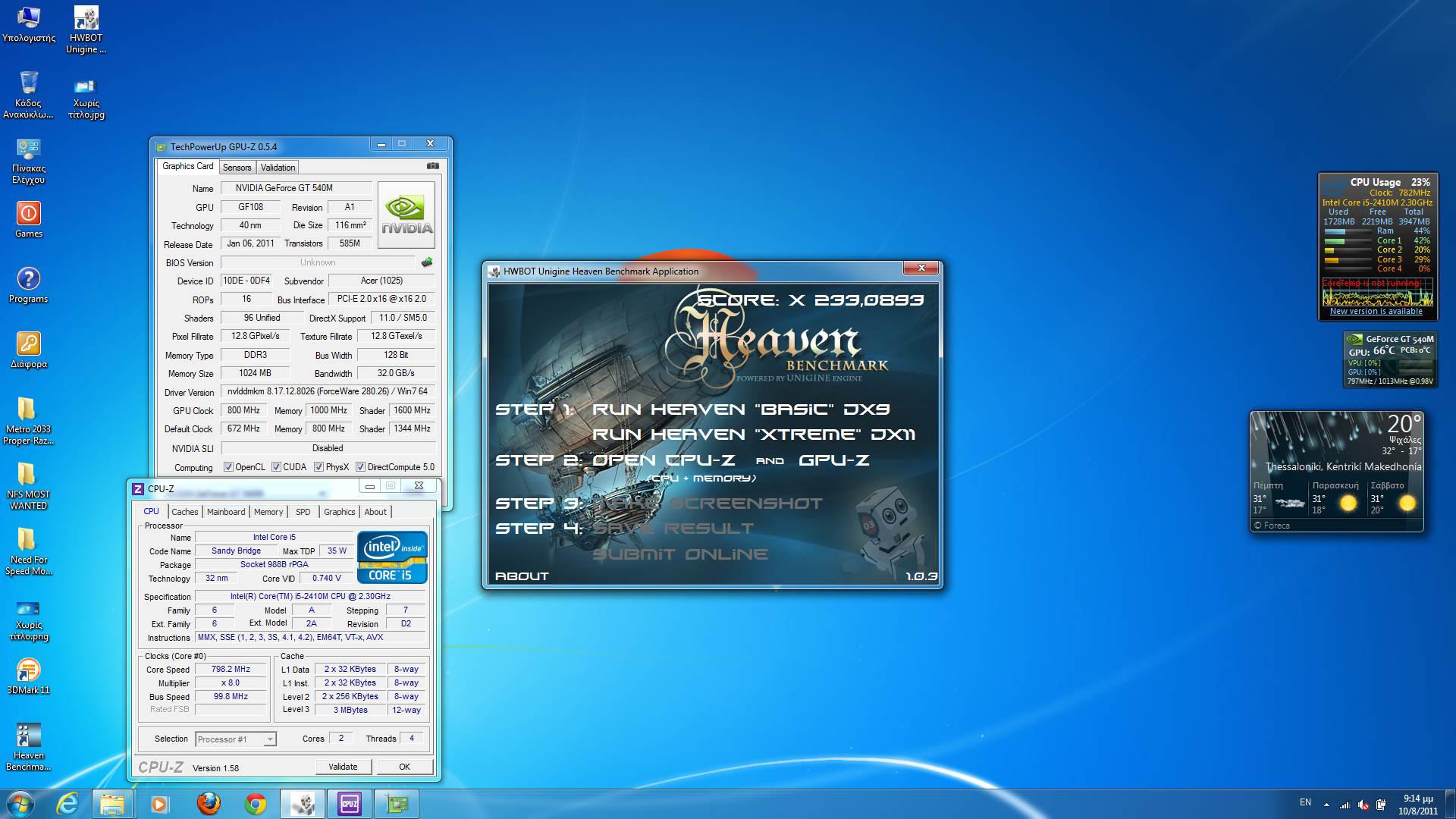Open HWBOT Unigine desktop shortcut

(86, 30)
